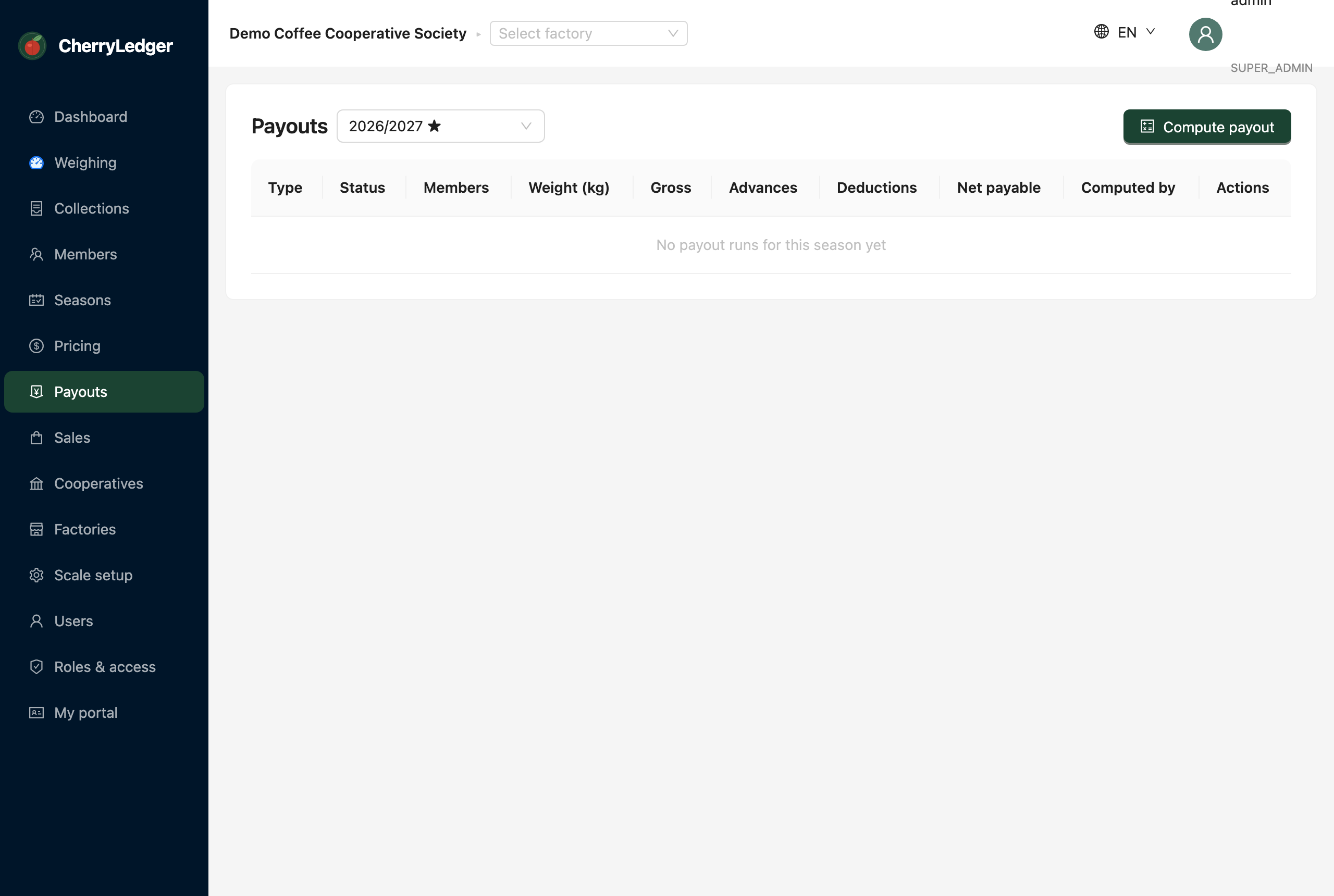Image resolution: width=1334 pixels, height=896 pixels.
Task: Go to the Weighing page
Action: (104, 163)
